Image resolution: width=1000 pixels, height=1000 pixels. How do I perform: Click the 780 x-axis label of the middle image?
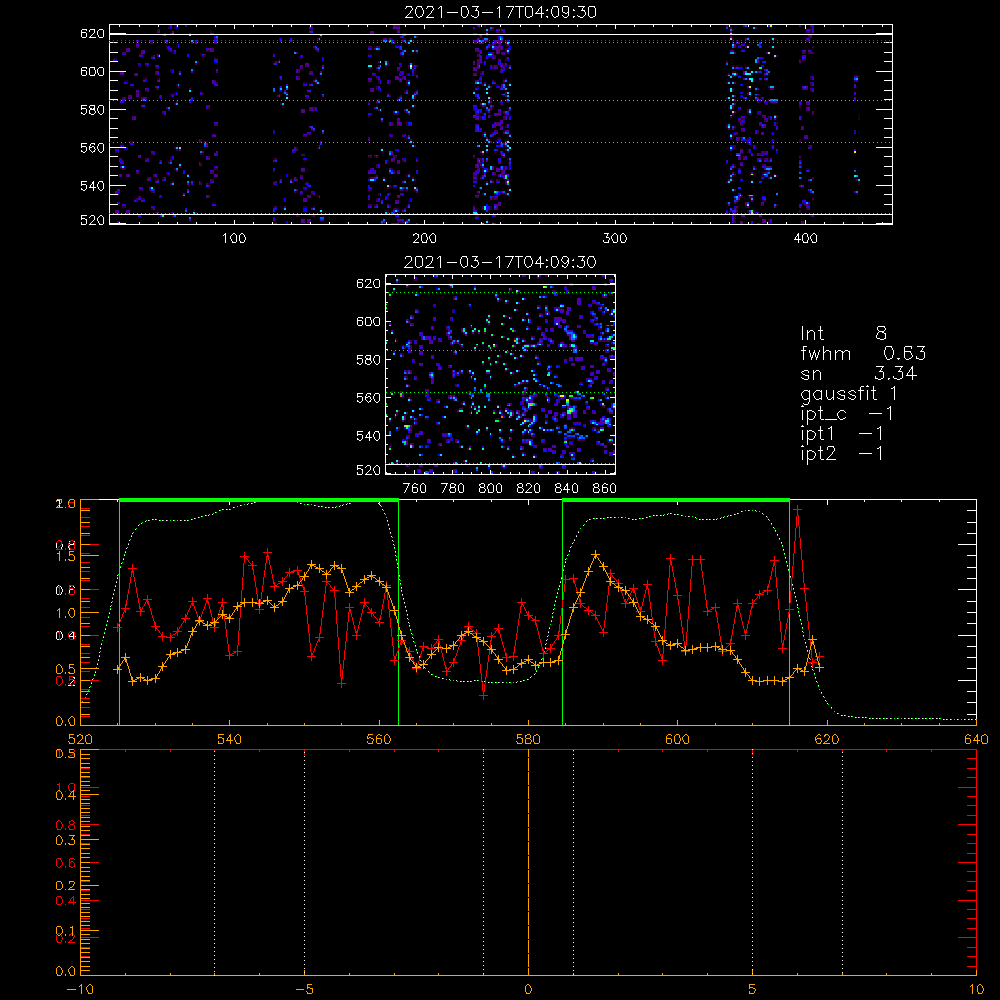[x=453, y=489]
